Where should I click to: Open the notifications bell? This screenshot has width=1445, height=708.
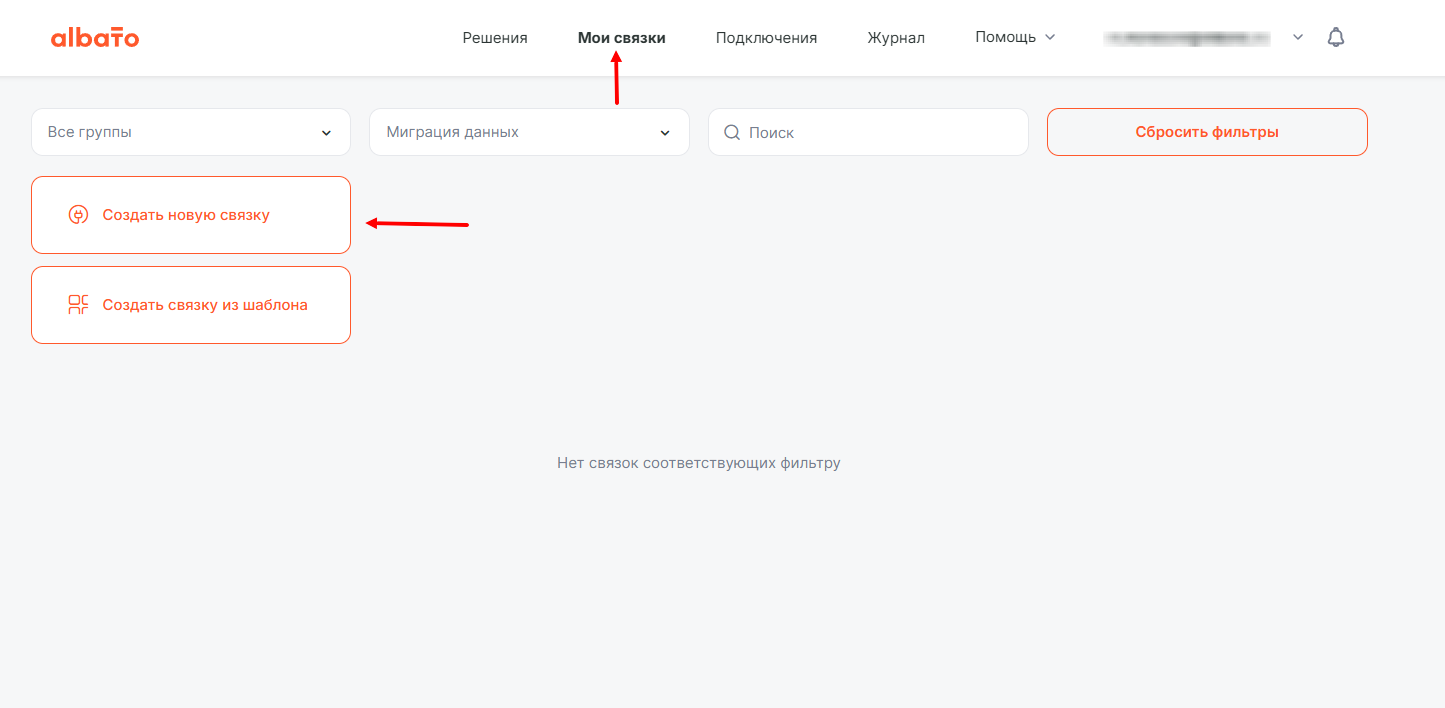1335,37
